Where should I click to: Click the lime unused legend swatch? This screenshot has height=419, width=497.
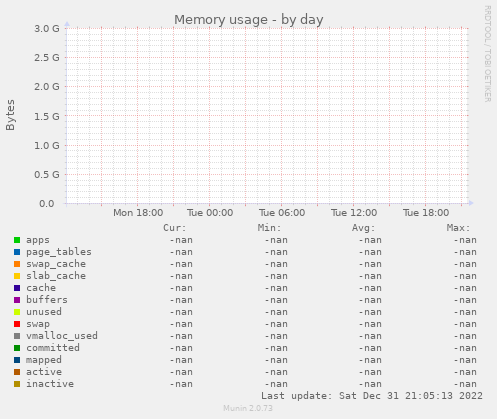(x=17, y=312)
